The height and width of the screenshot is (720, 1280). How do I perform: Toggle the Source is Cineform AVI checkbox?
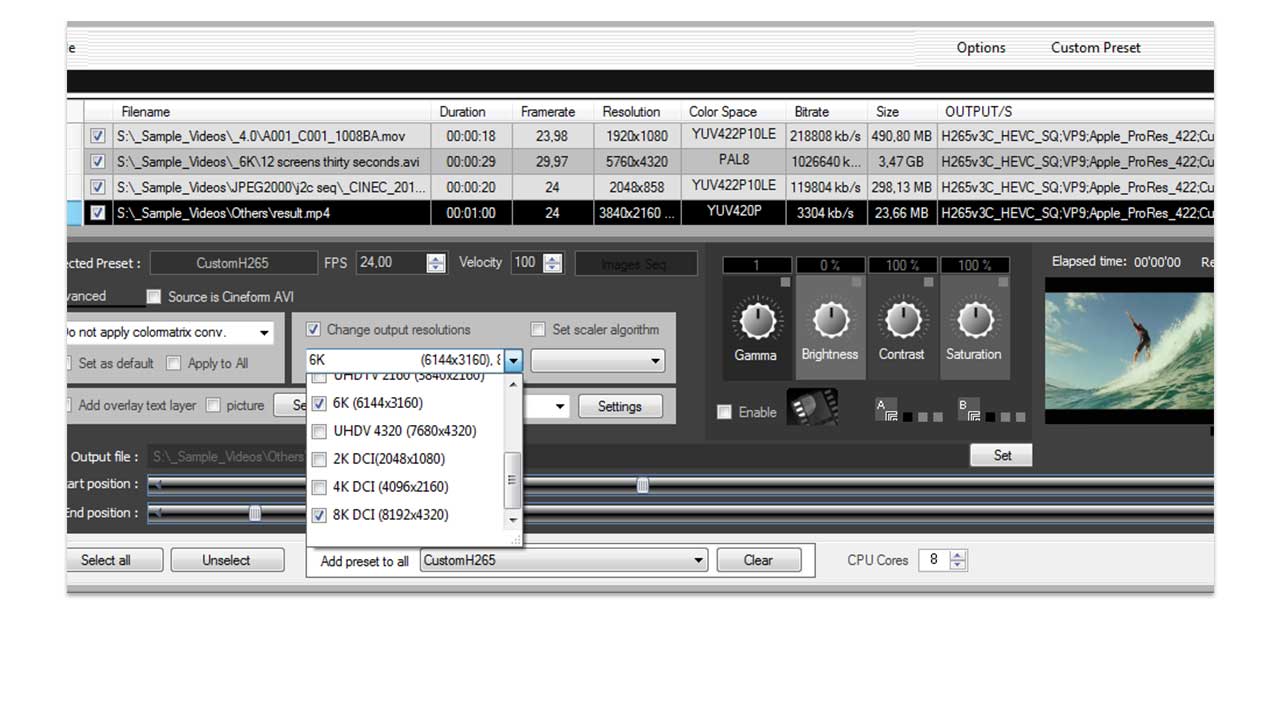click(x=154, y=297)
